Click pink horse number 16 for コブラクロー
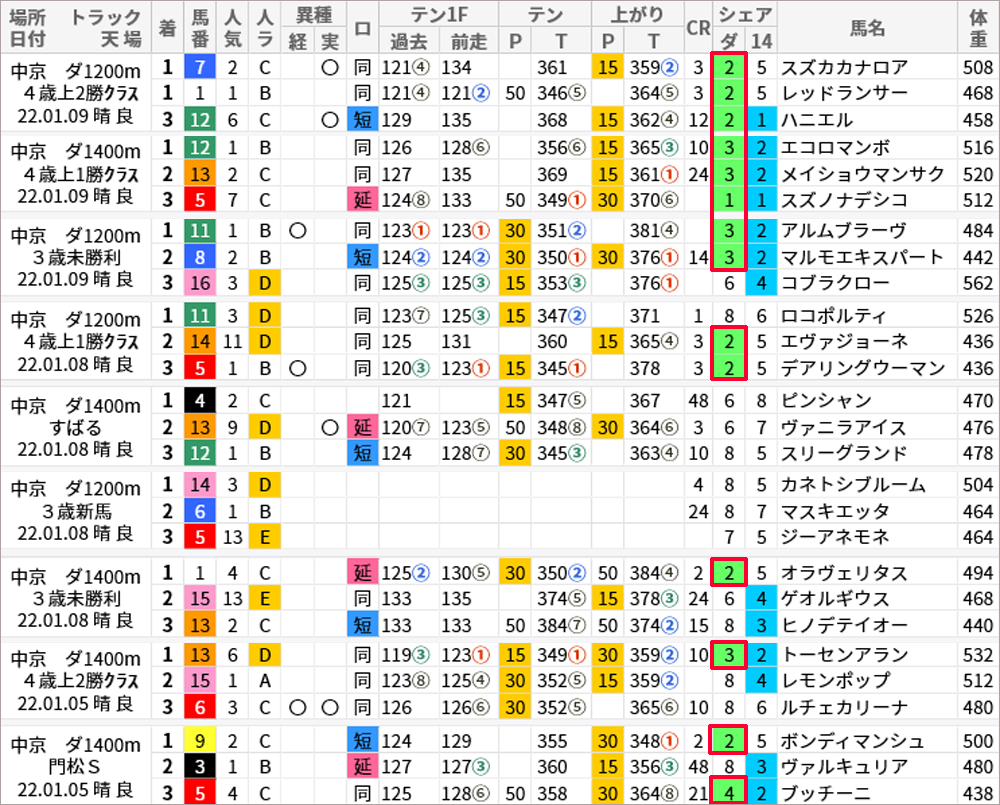 click(x=200, y=283)
